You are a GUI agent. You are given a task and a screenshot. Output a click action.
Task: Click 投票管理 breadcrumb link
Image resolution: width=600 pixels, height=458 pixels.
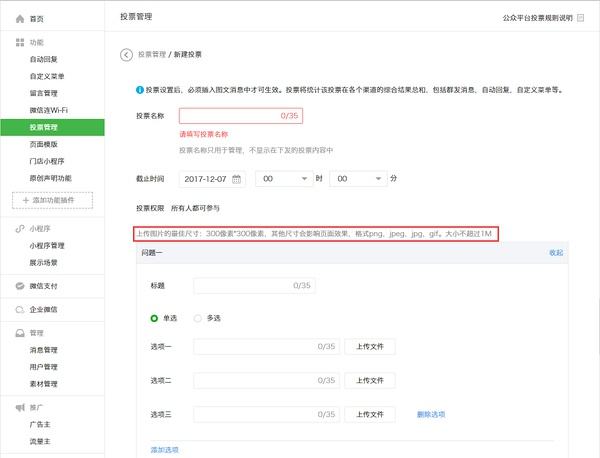pyautogui.click(x=152, y=54)
